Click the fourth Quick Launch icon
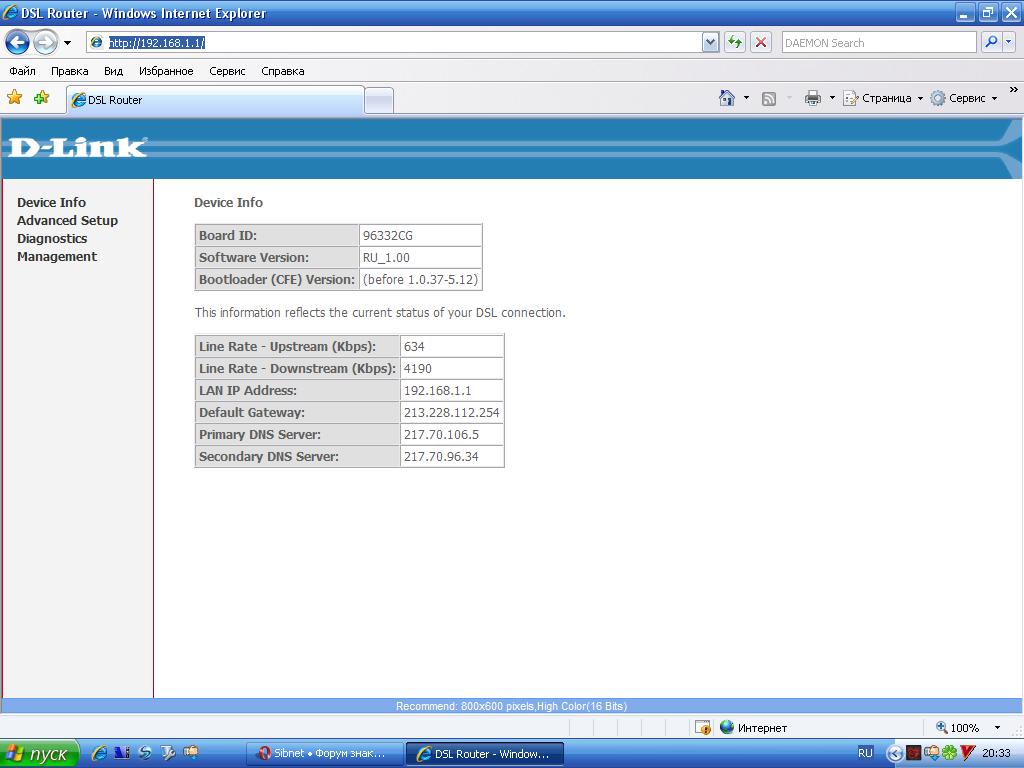 pyautogui.click(x=168, y=753)
